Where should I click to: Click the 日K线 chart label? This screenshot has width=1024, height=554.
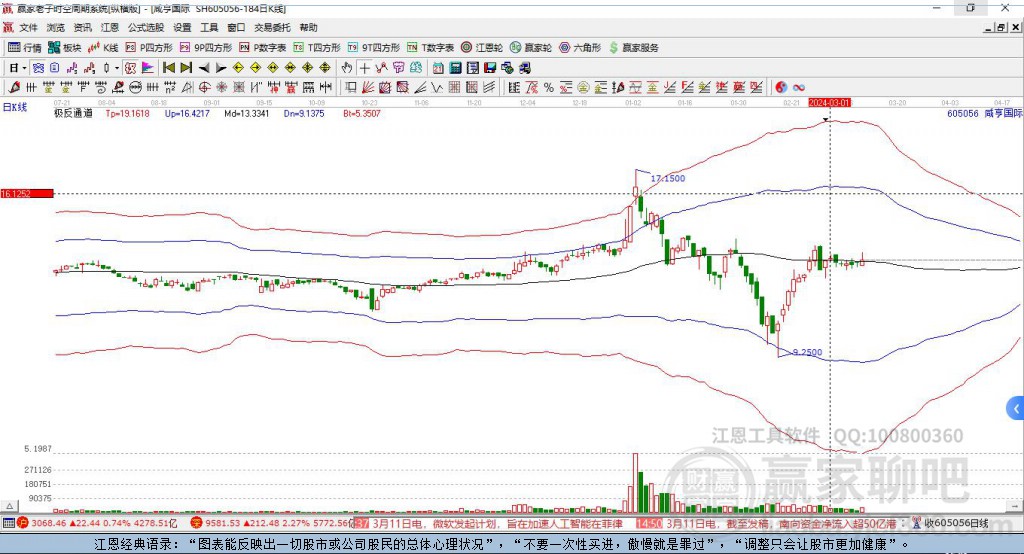coord(15,107)
